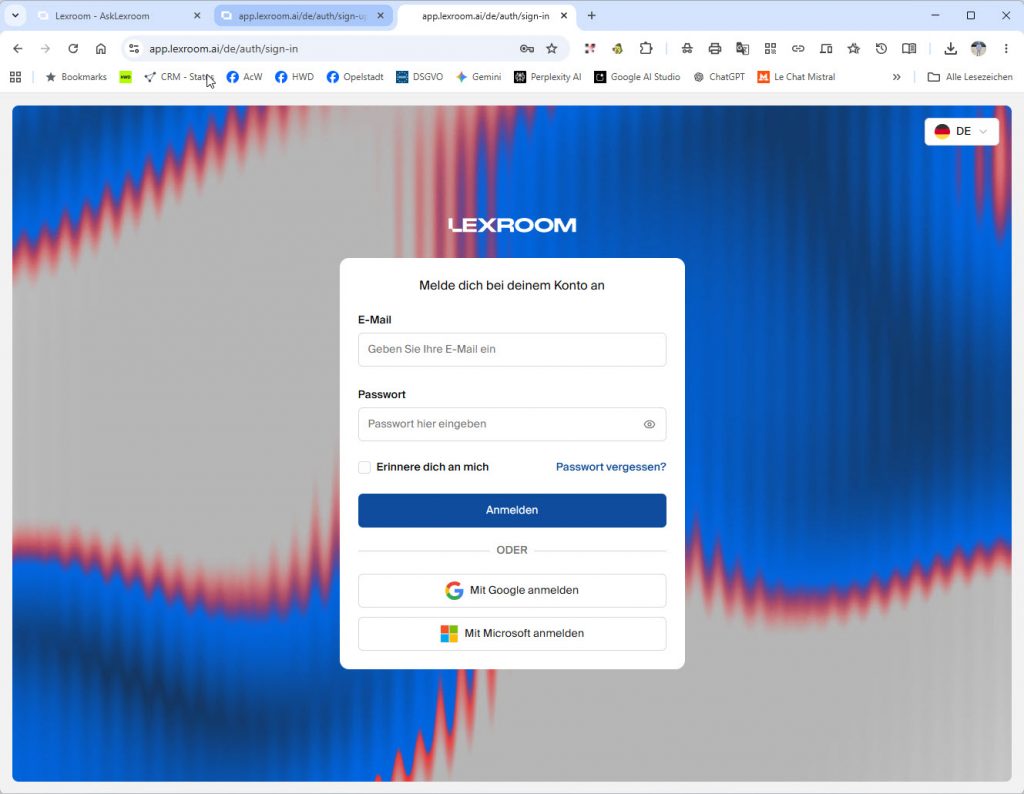Focus the E-Mail input field
1024x794 pixels.
pos(512,349)
